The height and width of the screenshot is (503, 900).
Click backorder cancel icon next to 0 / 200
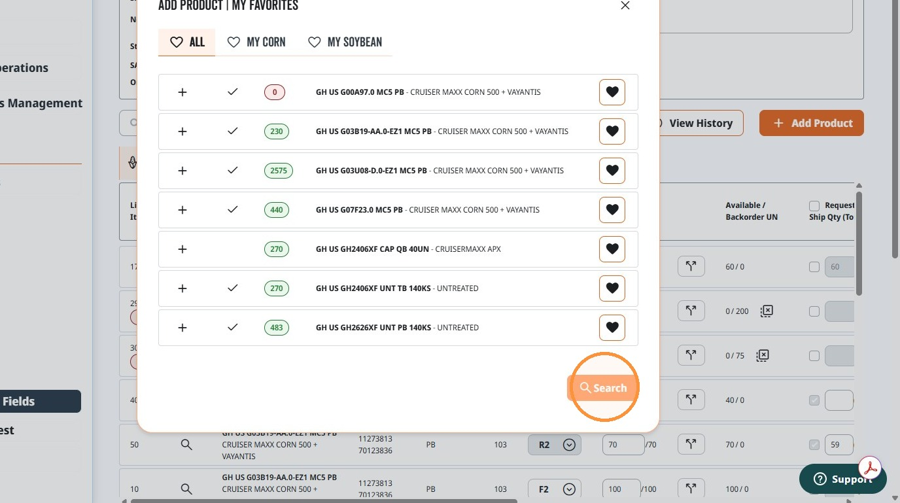tap(766, 311)
